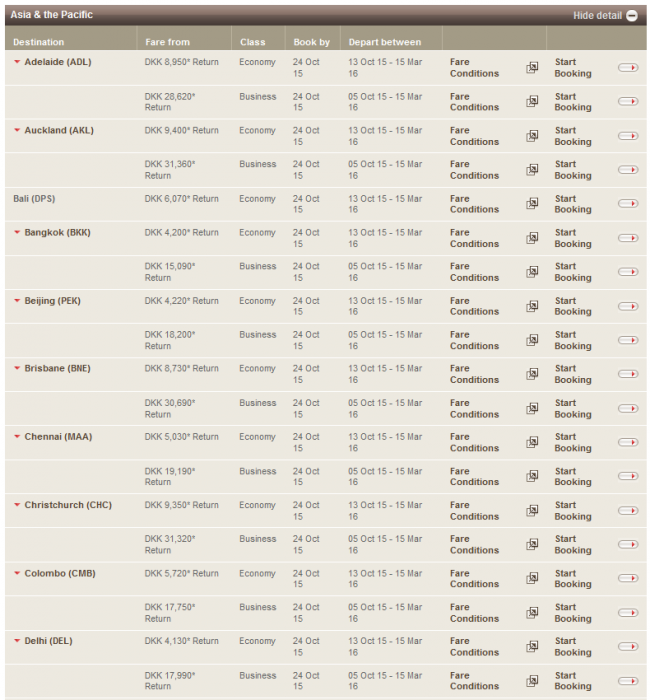
Task: Start Booking for Brisbane Business fare
Action: pyautogui.click(x=572, y=408)
